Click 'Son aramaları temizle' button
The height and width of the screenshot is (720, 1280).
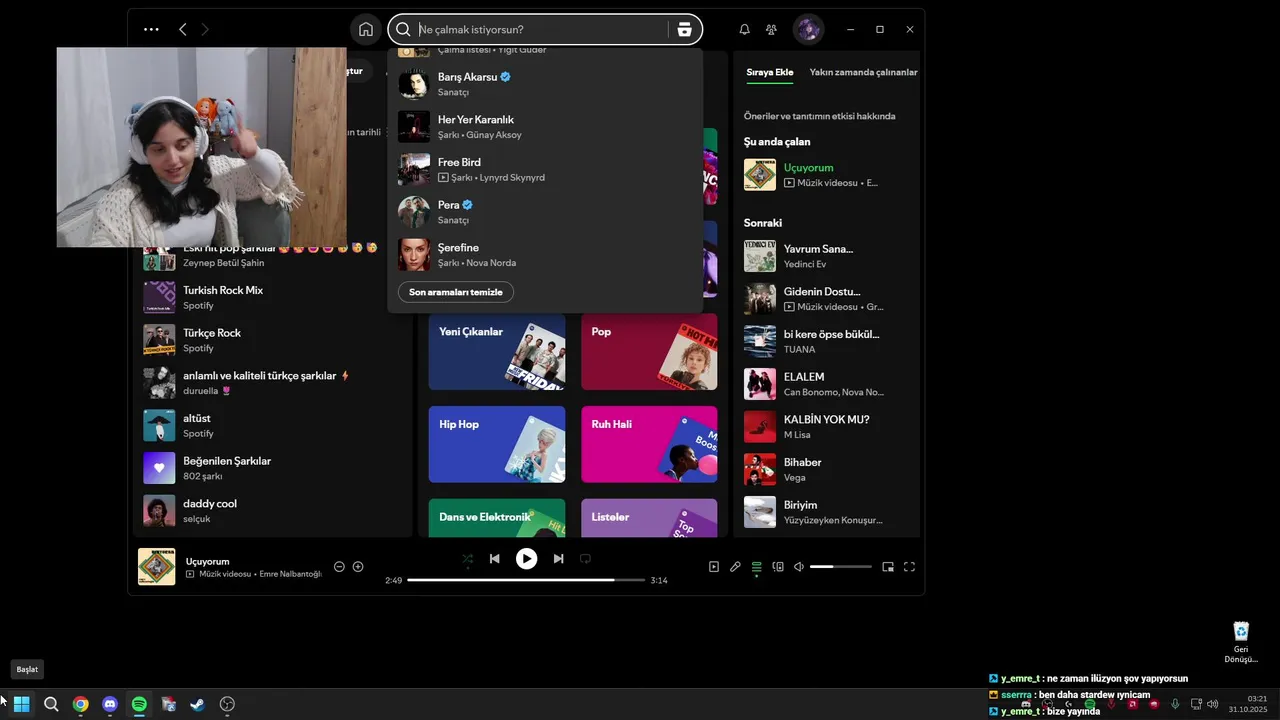(x=456, y=292)
